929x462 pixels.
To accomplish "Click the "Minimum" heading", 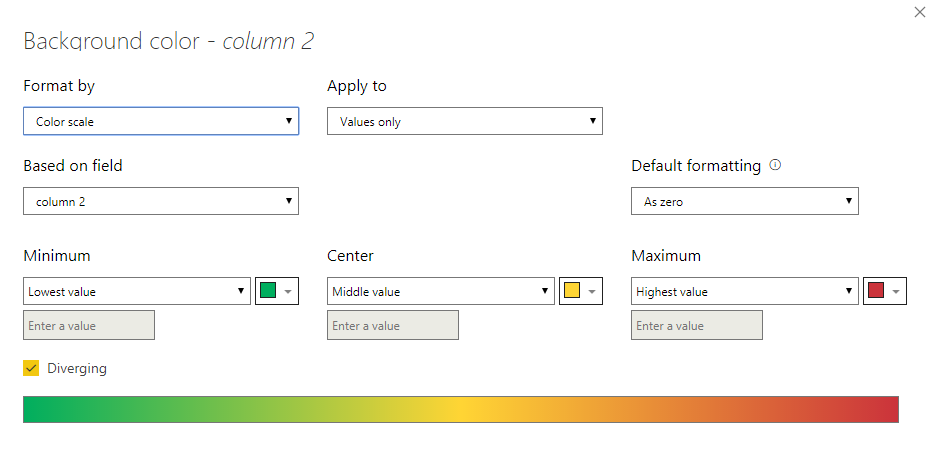I will click(x=57, y=255).
